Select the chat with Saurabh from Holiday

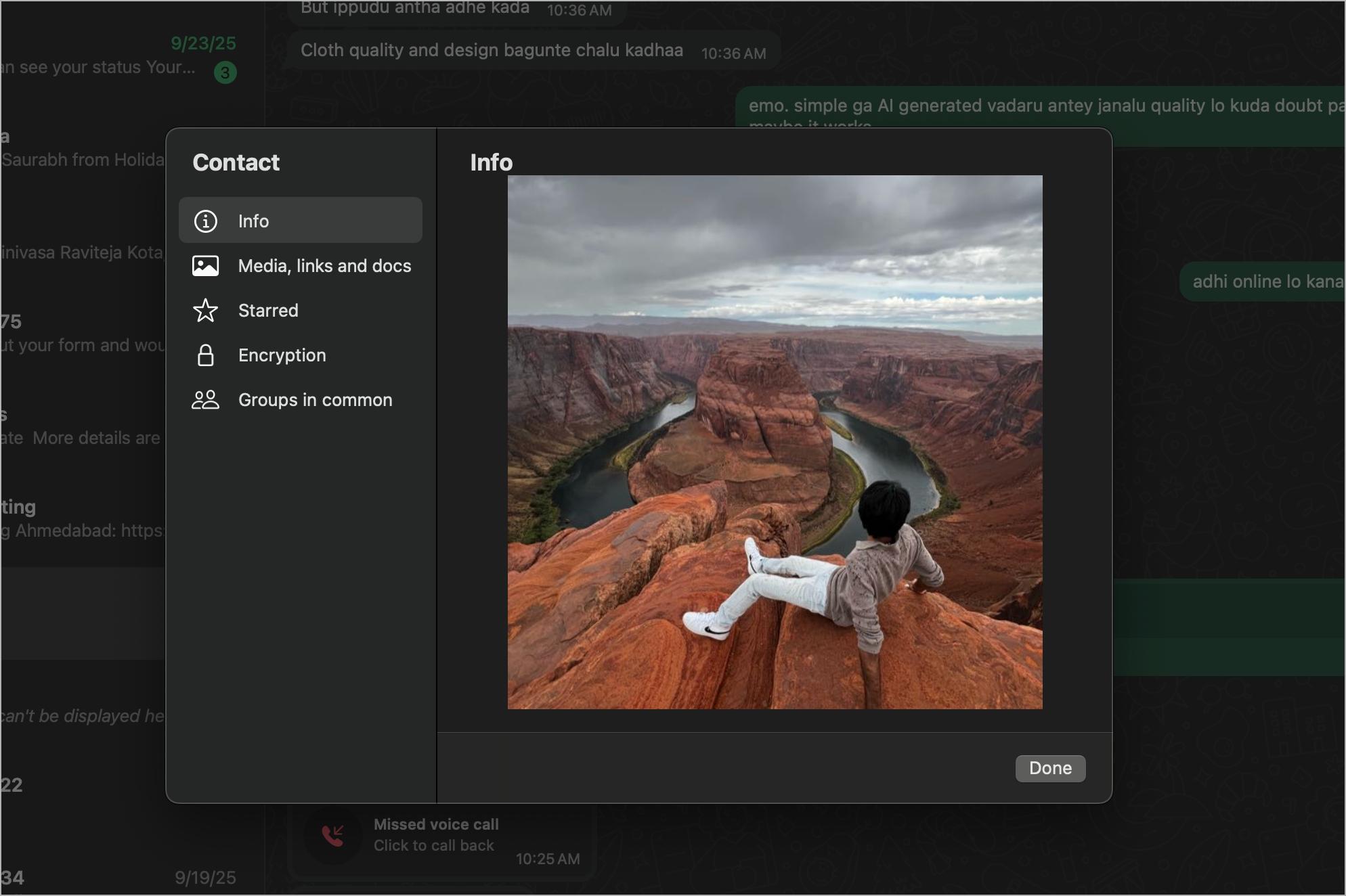point(81,159)
